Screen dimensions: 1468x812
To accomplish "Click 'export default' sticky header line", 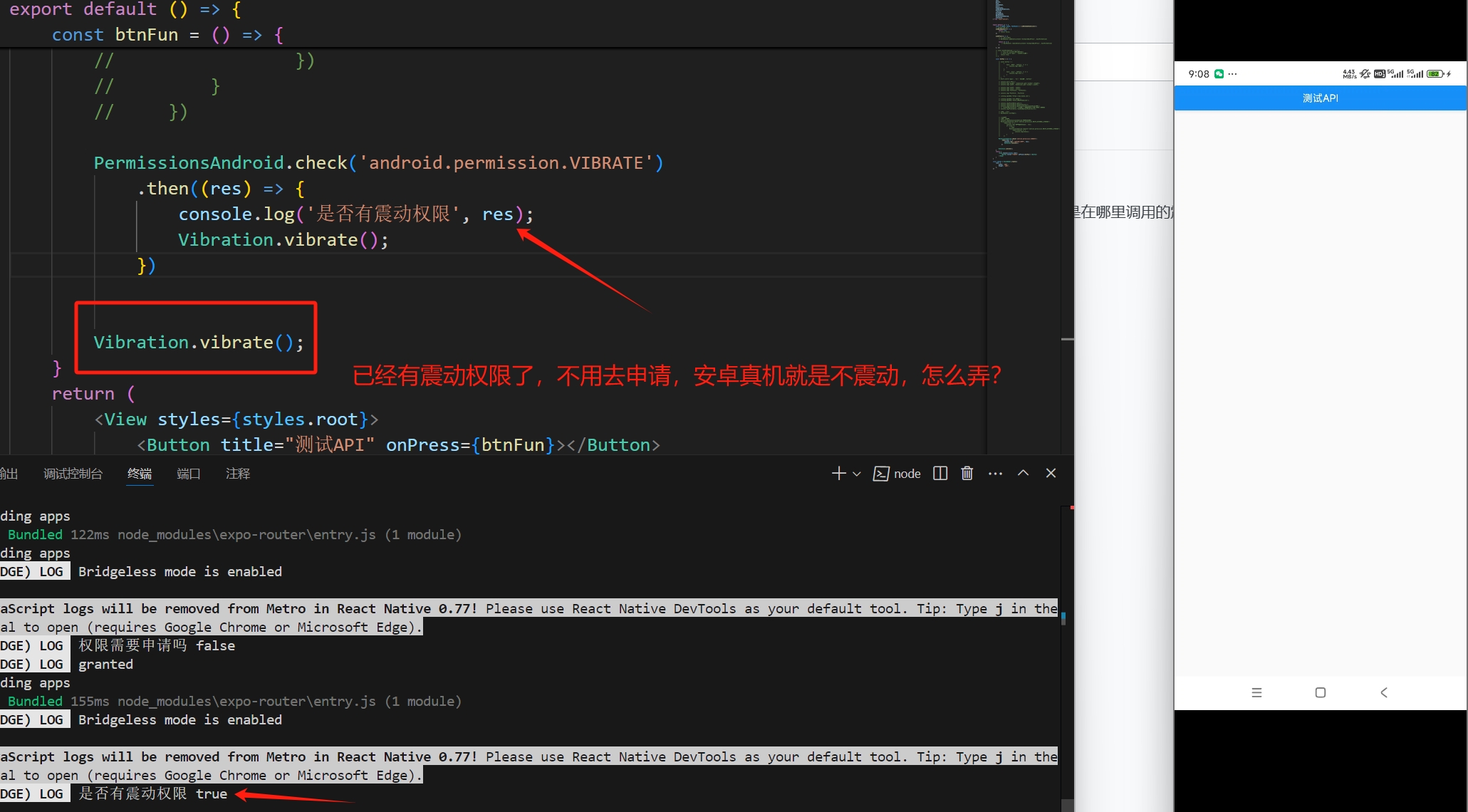I will pos(125,10).
